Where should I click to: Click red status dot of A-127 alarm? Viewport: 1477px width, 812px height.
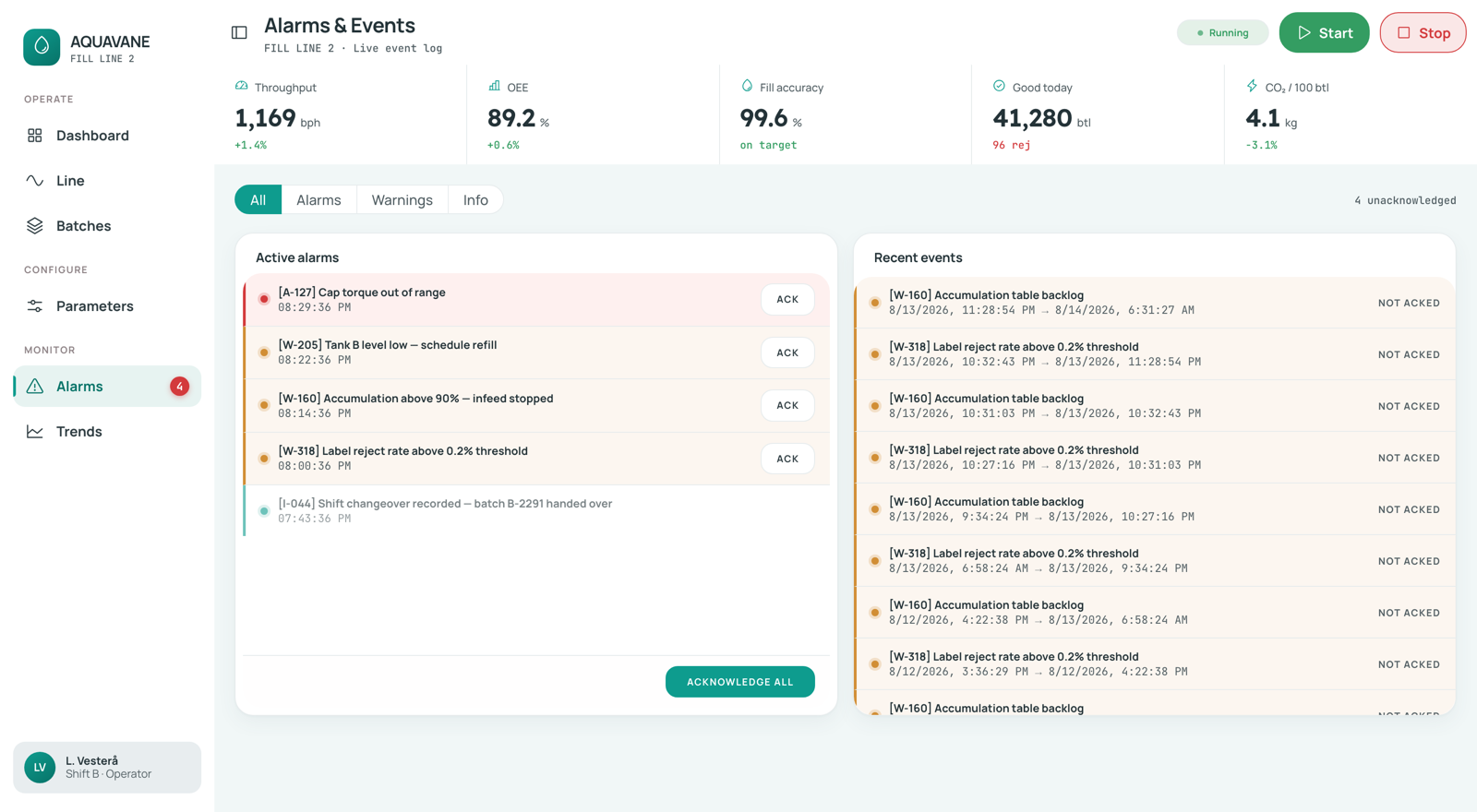[x=264, y=299]
